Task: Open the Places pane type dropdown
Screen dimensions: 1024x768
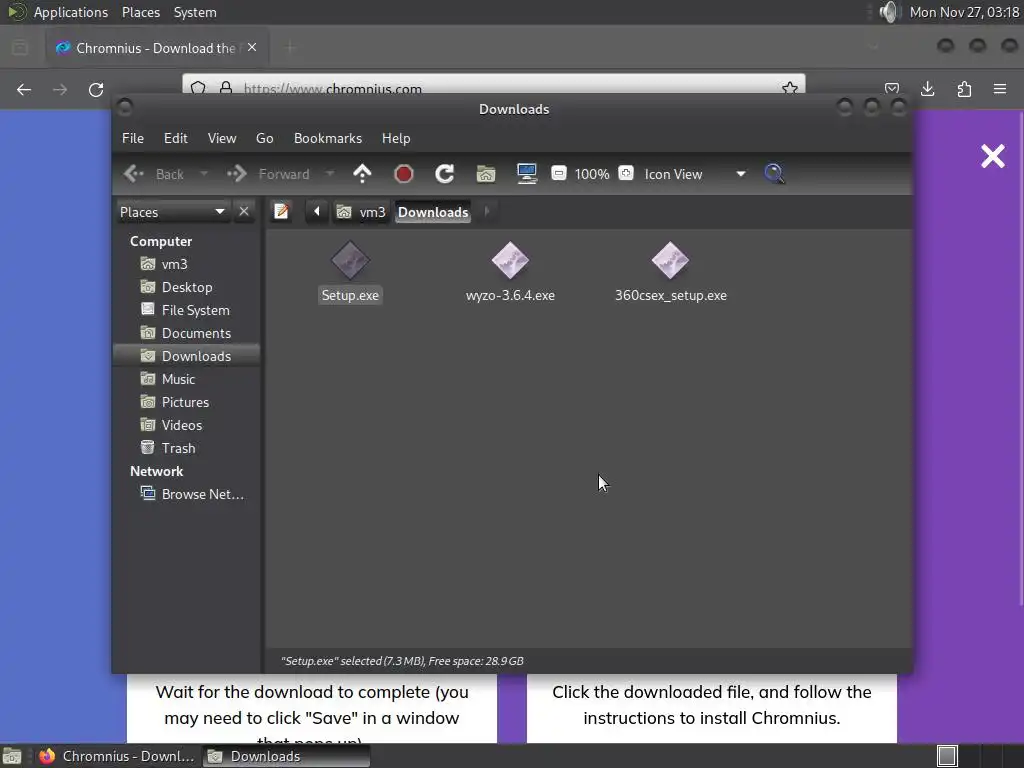Action: click(x=173, y=212)
